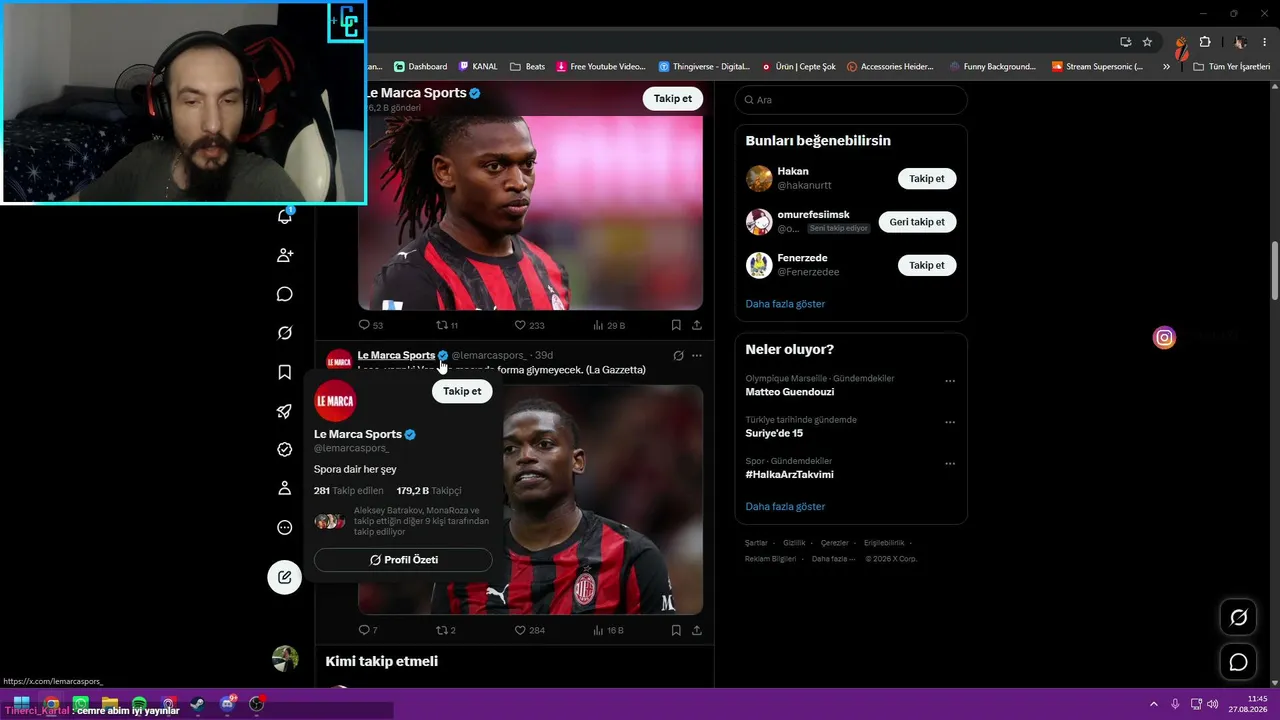This screenshot has height=720, width=1280.
Task: Open the floating messages chat button
Action: click(x=1238, y=662)
